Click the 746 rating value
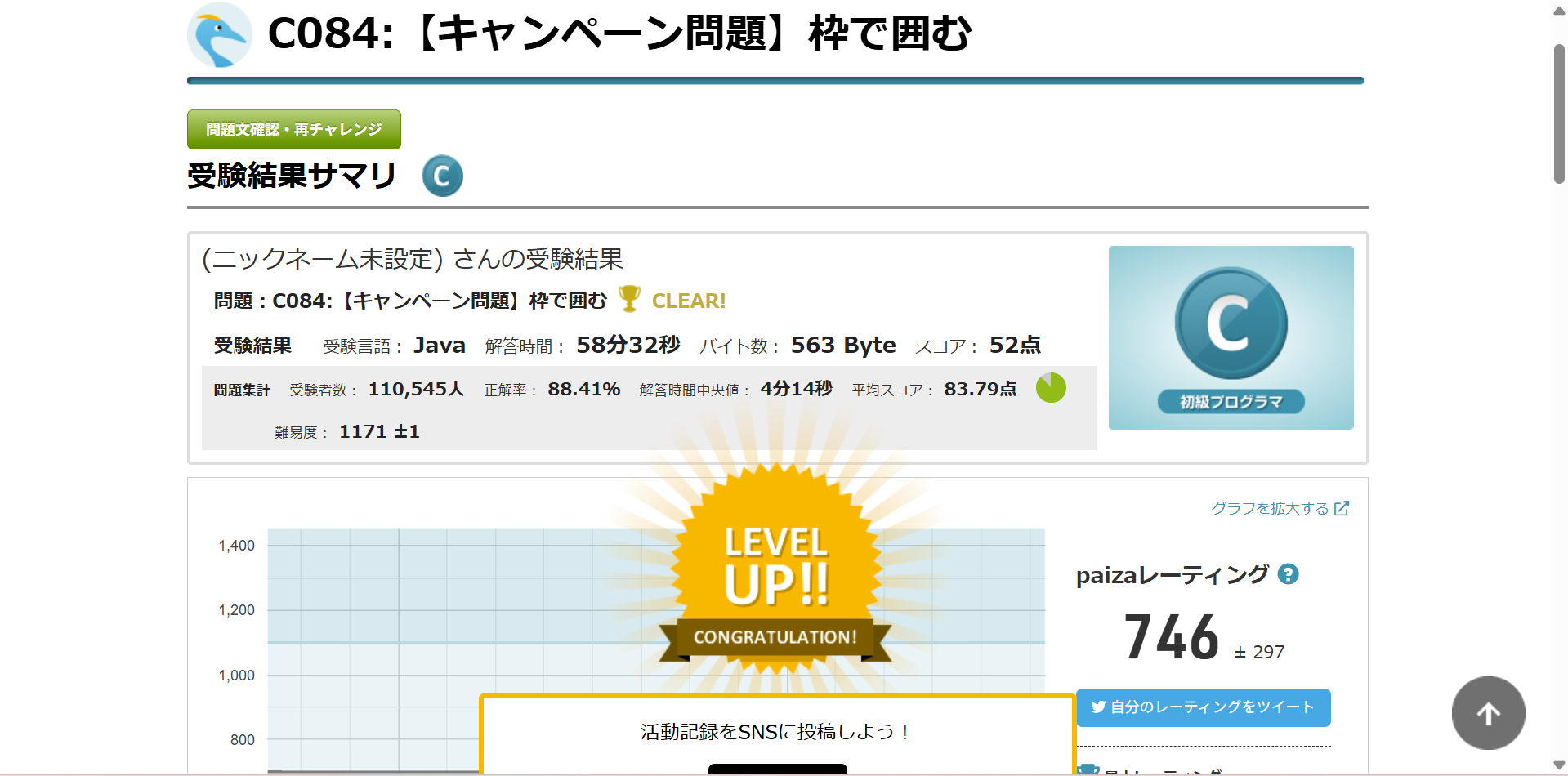The image size is (1568, 776). click(x=1172, y=638)
